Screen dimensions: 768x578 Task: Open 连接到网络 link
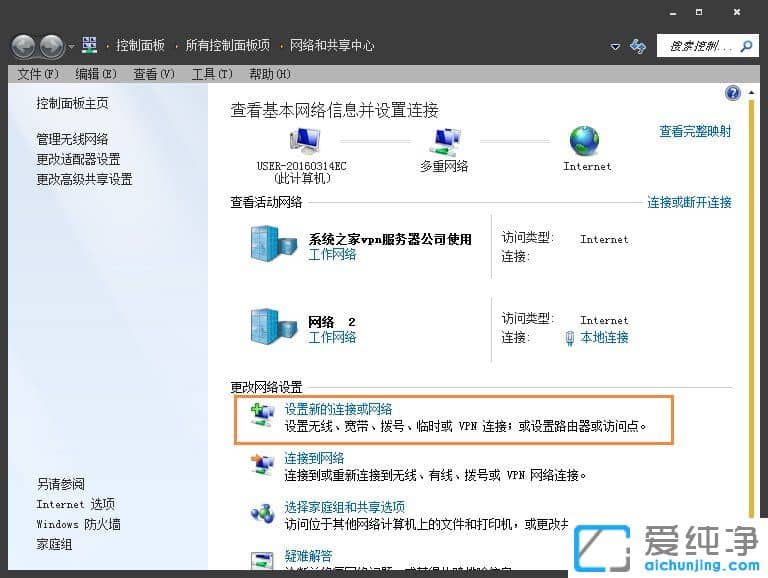(x=314, y=458)
